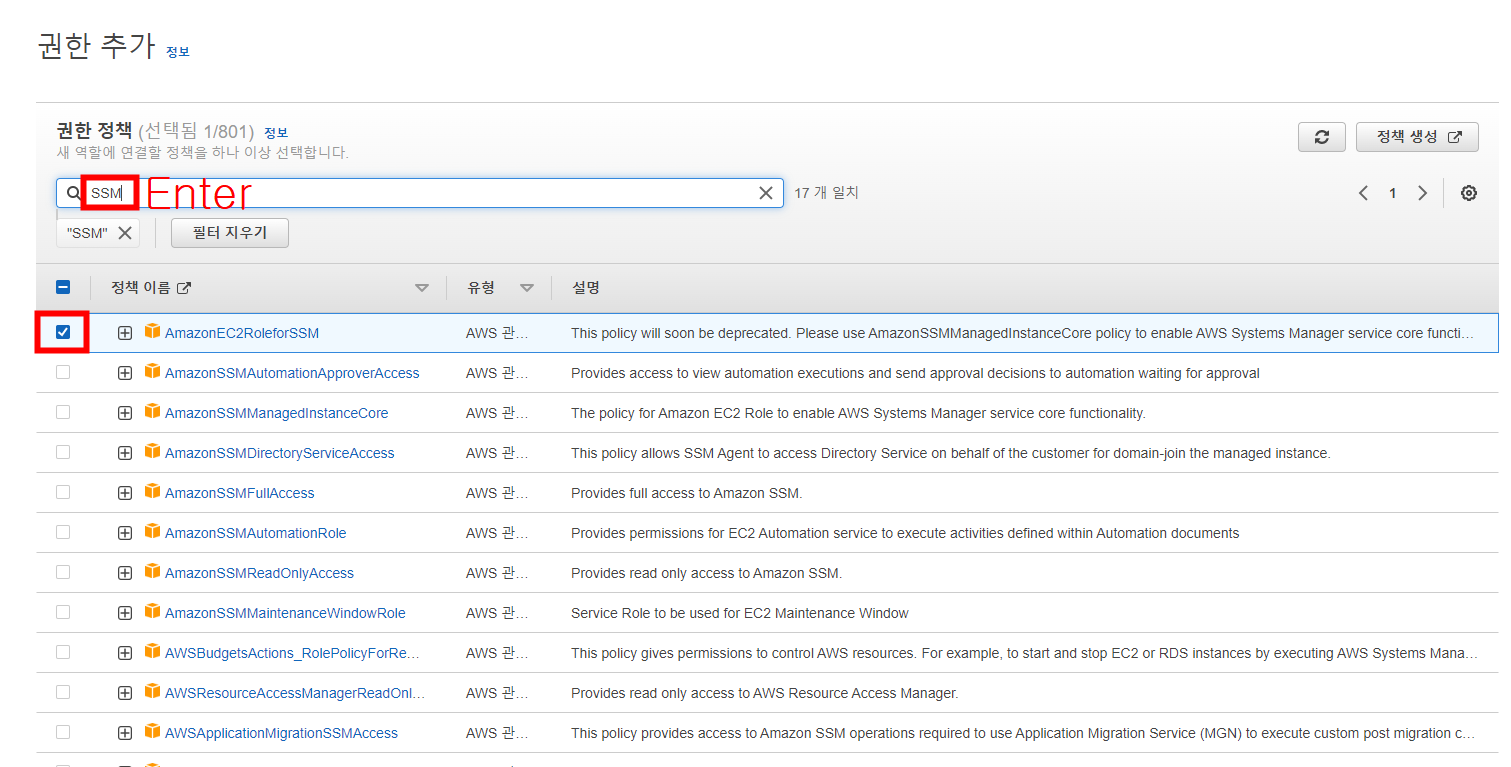Tick AmazonSSMMaintenanceWindowRole checkbox
The width and height of the screenshot is (1511, 767).
[63, 612]
